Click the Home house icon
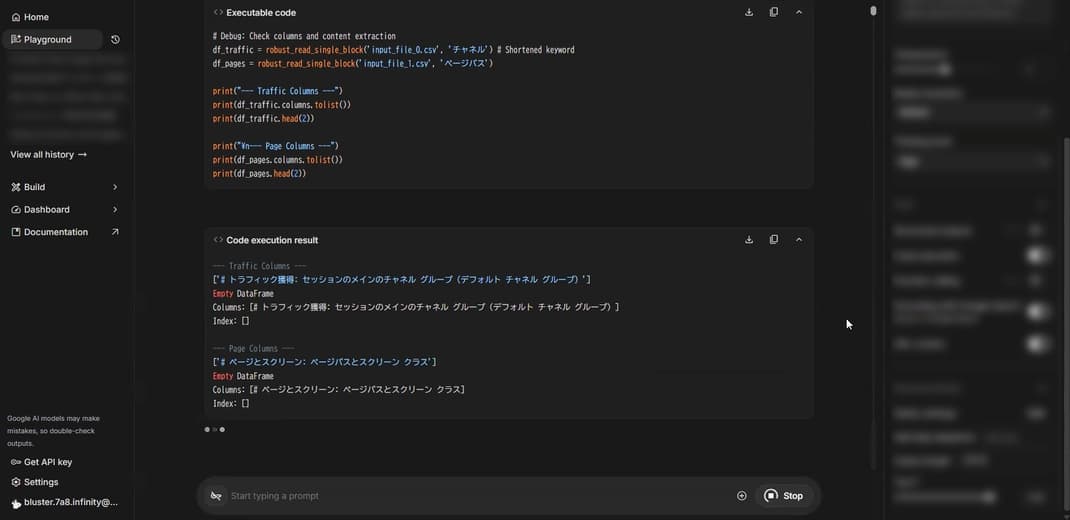Image resolution: width=1070 pixels, height=520 pixels. coord(16,17)
